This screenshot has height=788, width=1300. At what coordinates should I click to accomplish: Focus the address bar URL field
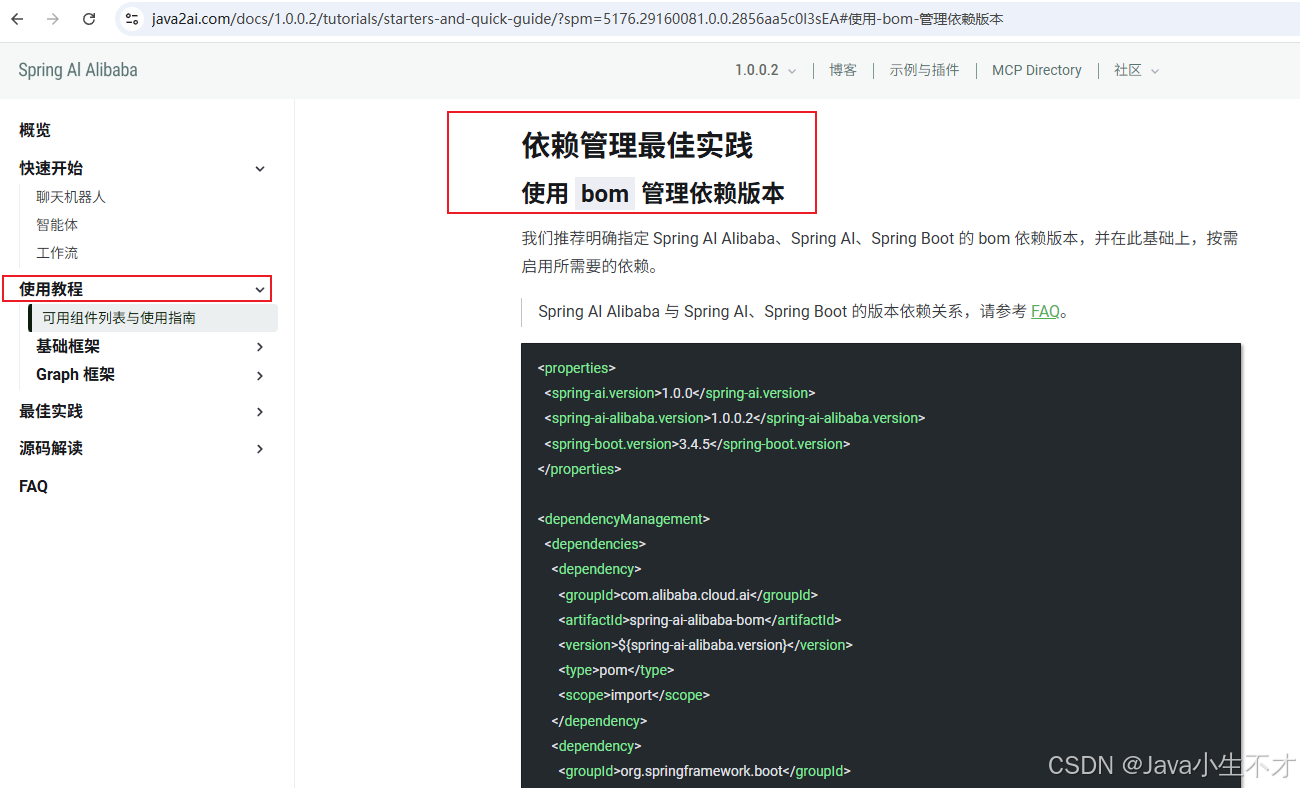pyautogui.click(x=577, y=19)
